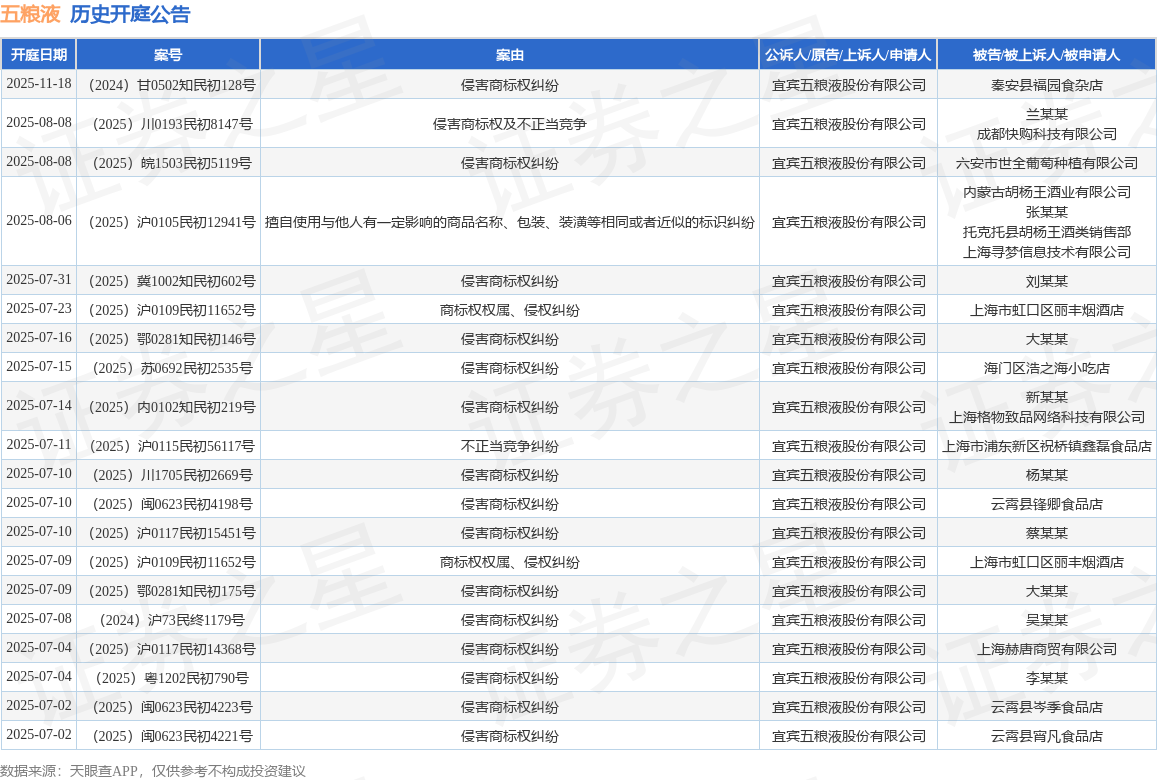This screenshot has width=1157, height=780.
Task: Click defendant 上海格物致品网络科技有限公司
Action: tap(1046, 418)
